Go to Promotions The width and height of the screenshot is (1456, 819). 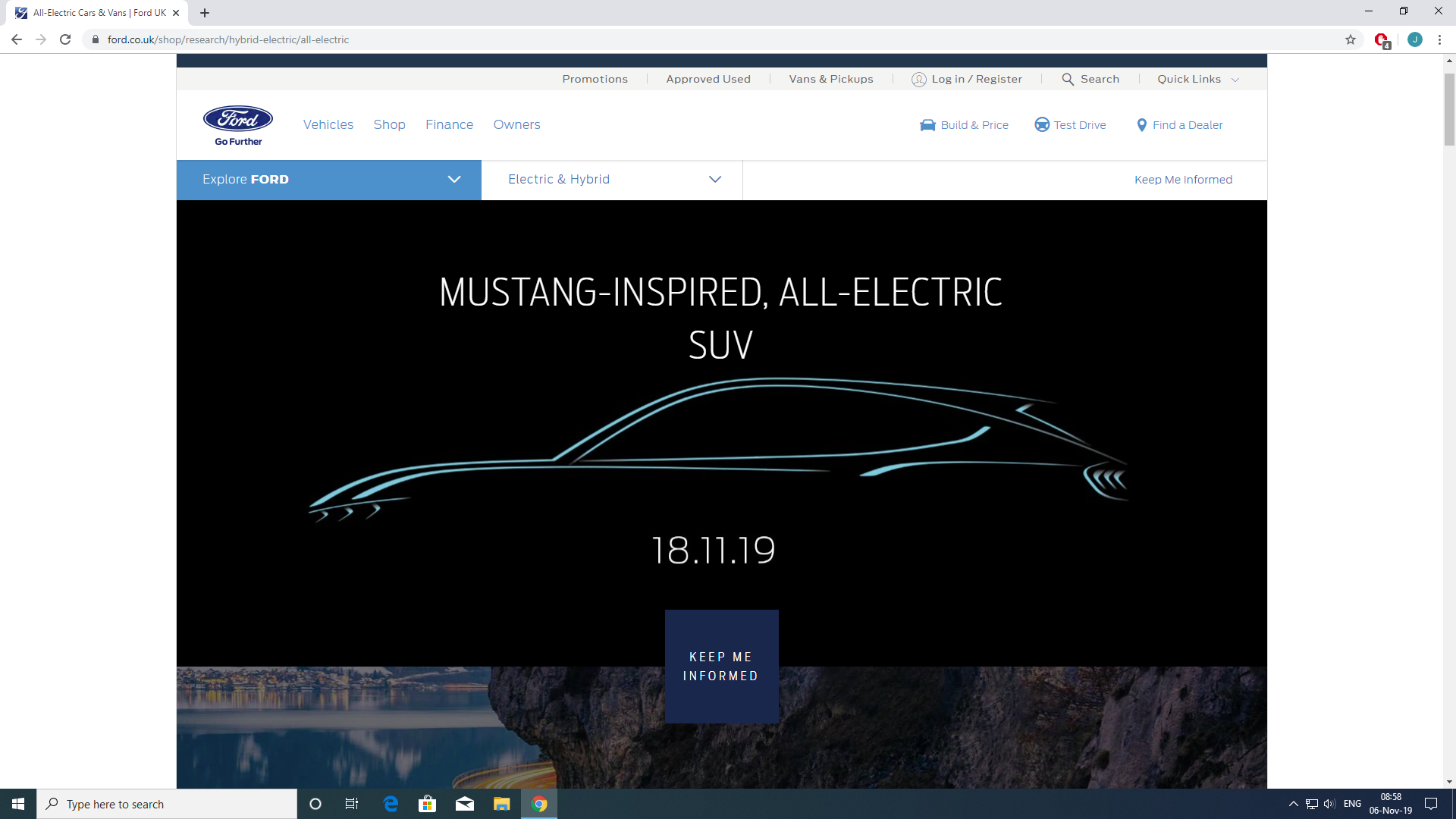595,79
